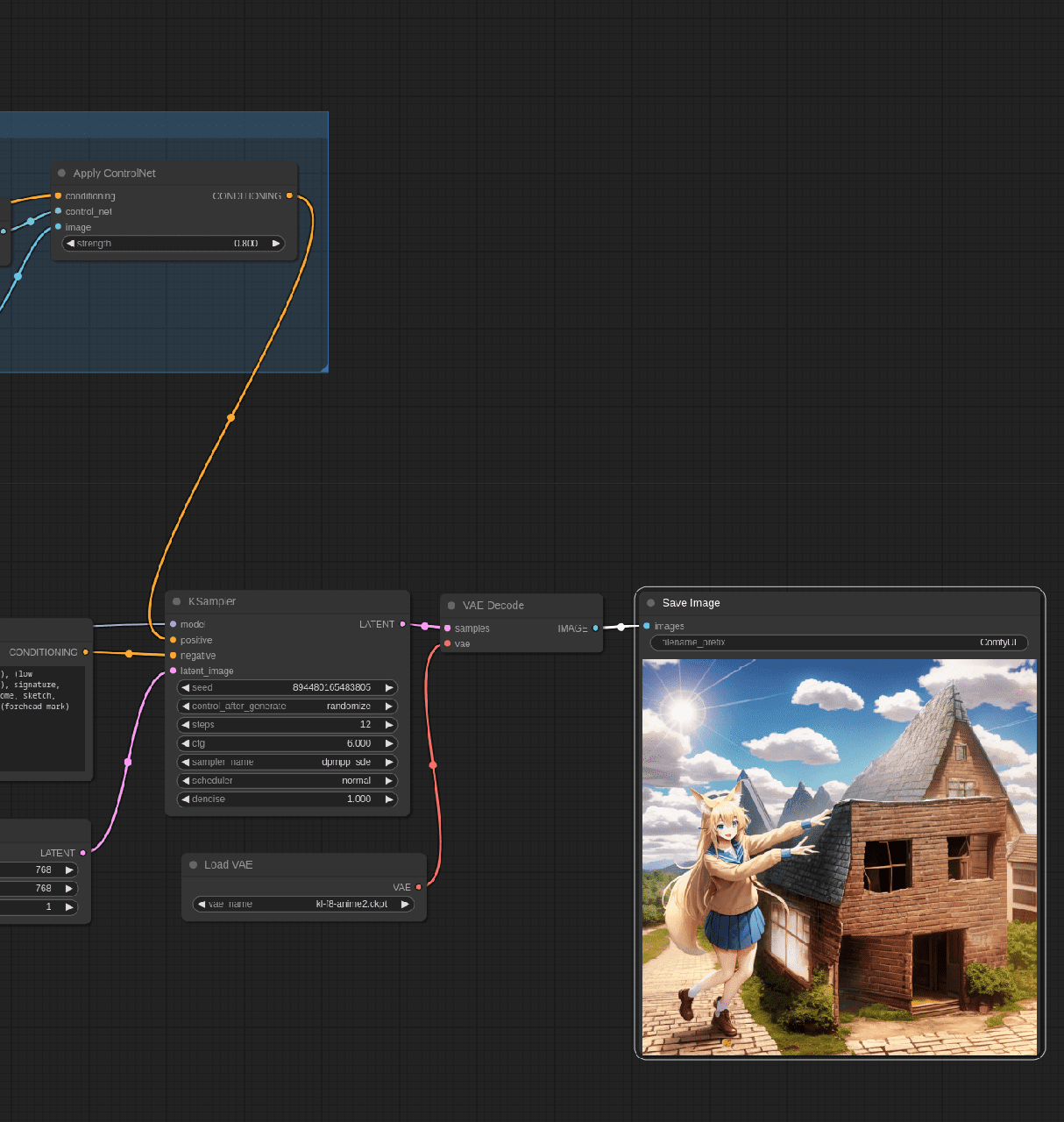This screenshot has height=1122, width=1064.
Task: Click the VAE Decode IMAGE output port
Action: [595, 628]
